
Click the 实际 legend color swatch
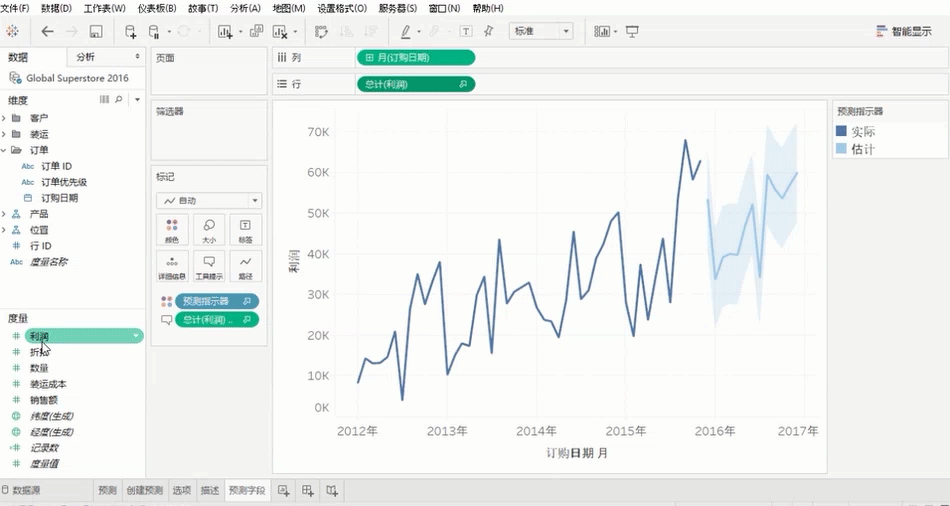[841, 132]
